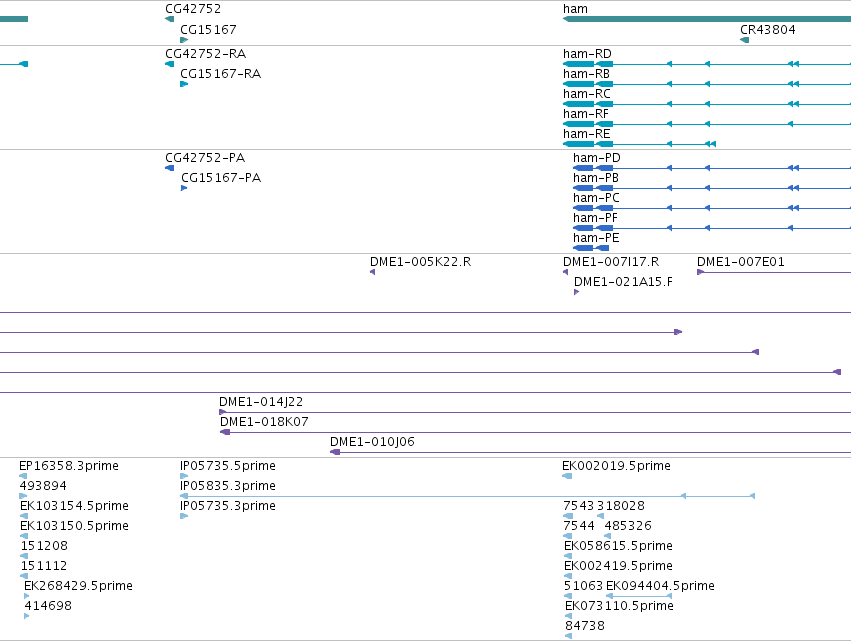The width and height of the screenshot is (851, 641).
Task: Click the 414698 feature arrow
Action: pyautogui.click(x=27, y=616)
